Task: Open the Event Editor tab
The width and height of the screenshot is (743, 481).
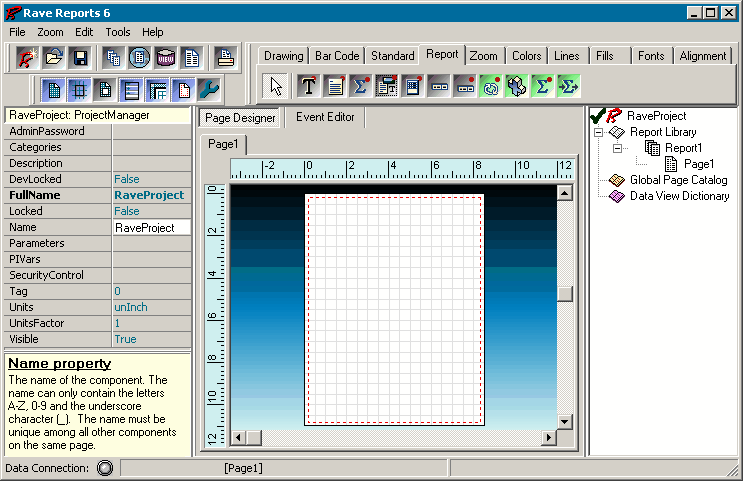Action: (x=325, y=117)
